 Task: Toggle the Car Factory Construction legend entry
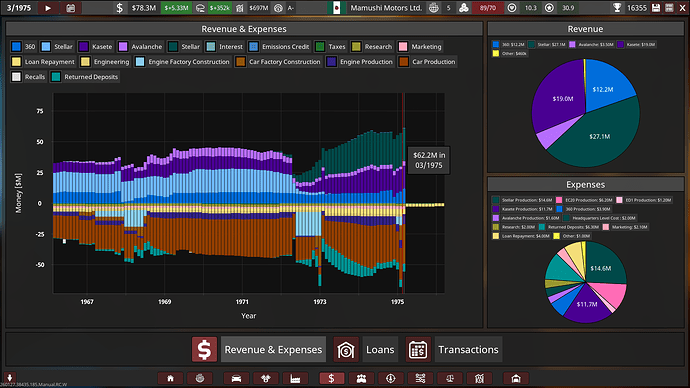coord(278,62)
